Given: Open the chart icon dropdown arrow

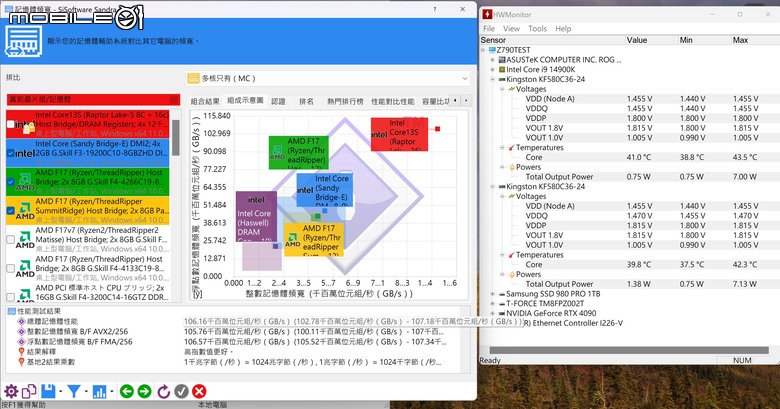Looking at the screenshot, I should 111,392.
